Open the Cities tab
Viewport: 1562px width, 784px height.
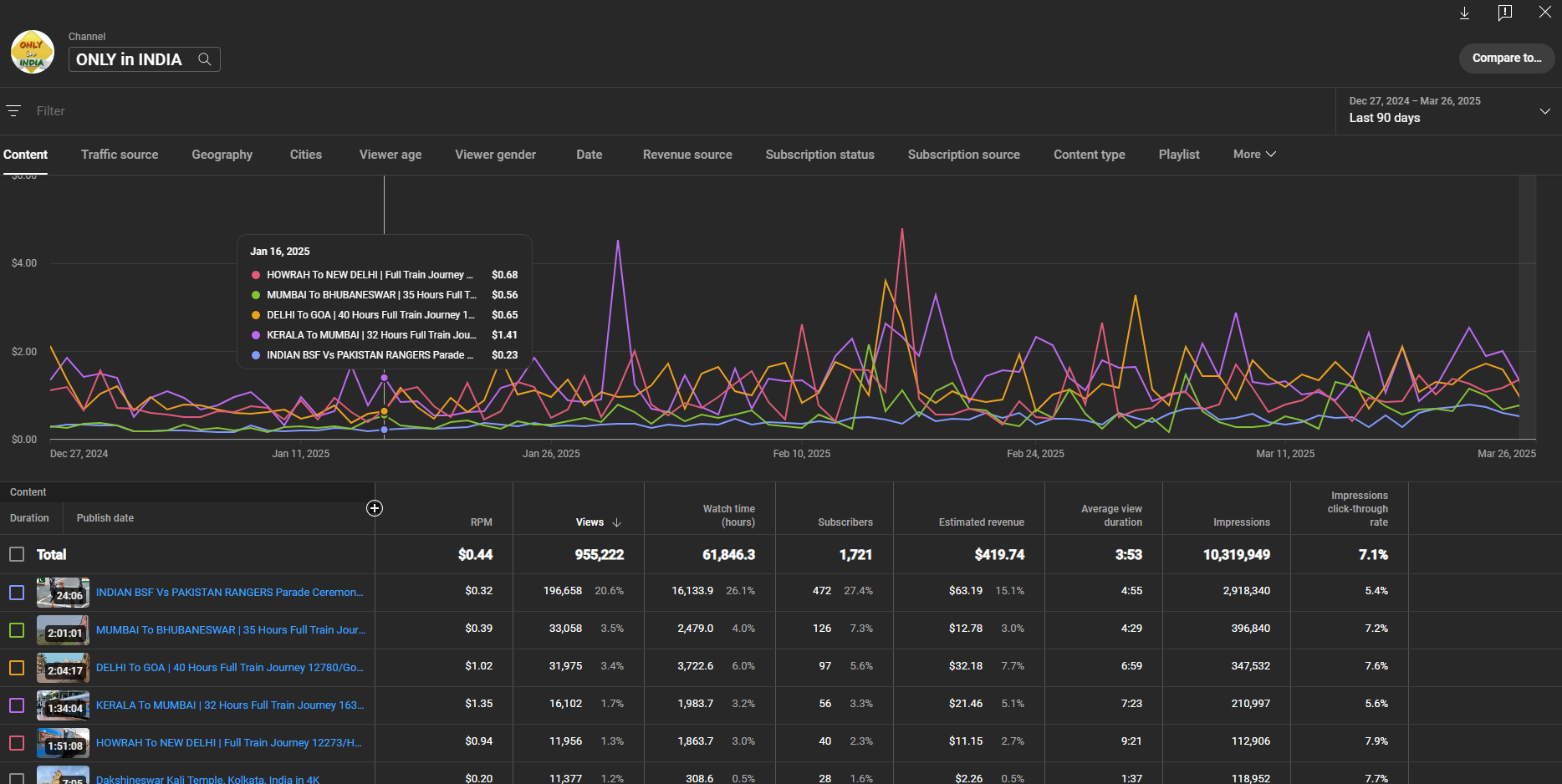[306, 155]
